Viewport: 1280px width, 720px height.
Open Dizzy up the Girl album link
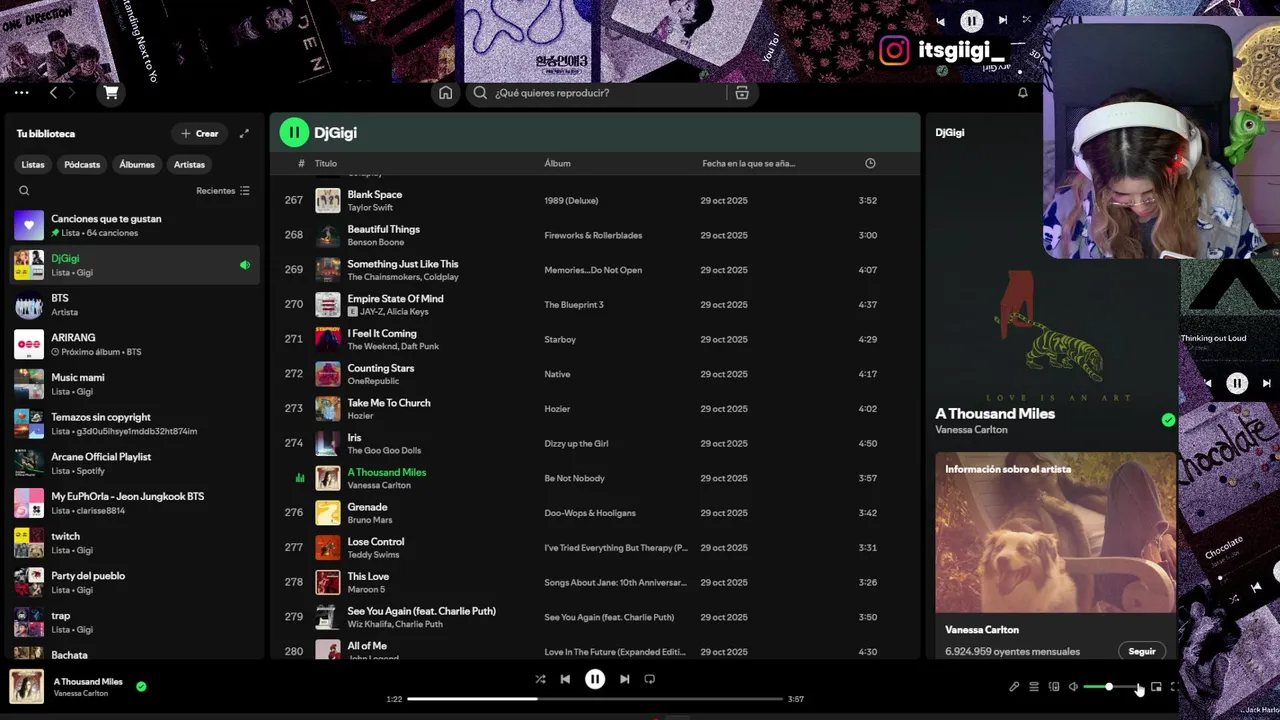point(576,444)
